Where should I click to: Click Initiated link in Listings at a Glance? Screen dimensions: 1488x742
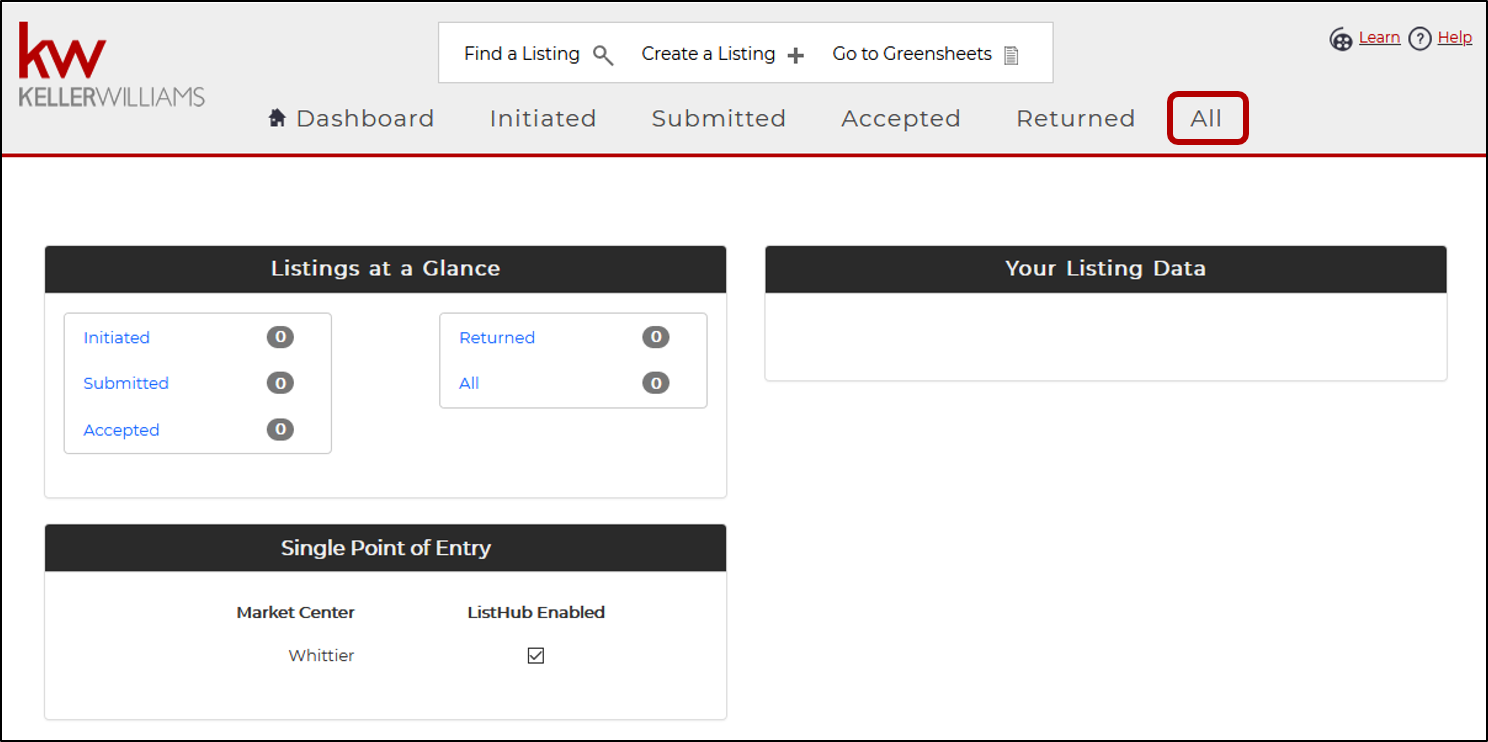pyautogui.click(x=117, y=338)
